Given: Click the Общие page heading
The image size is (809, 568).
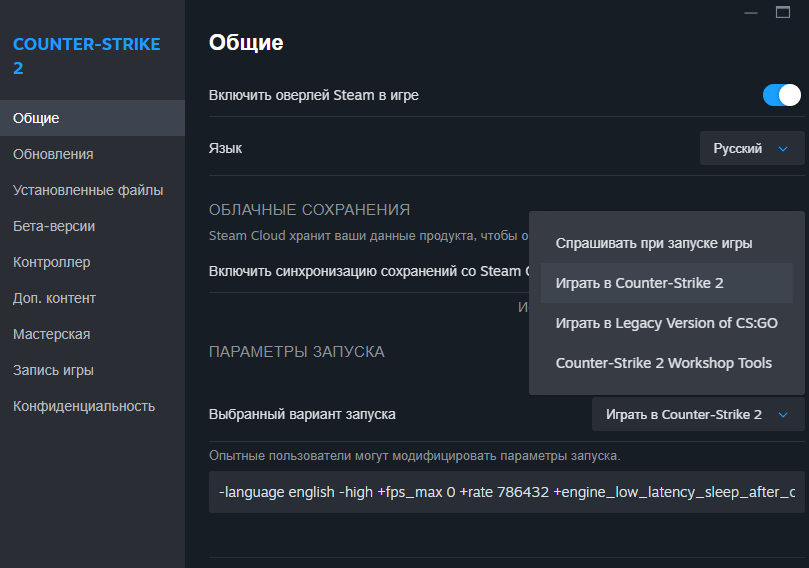Looking at the screenshot, I should pos(246,42).
